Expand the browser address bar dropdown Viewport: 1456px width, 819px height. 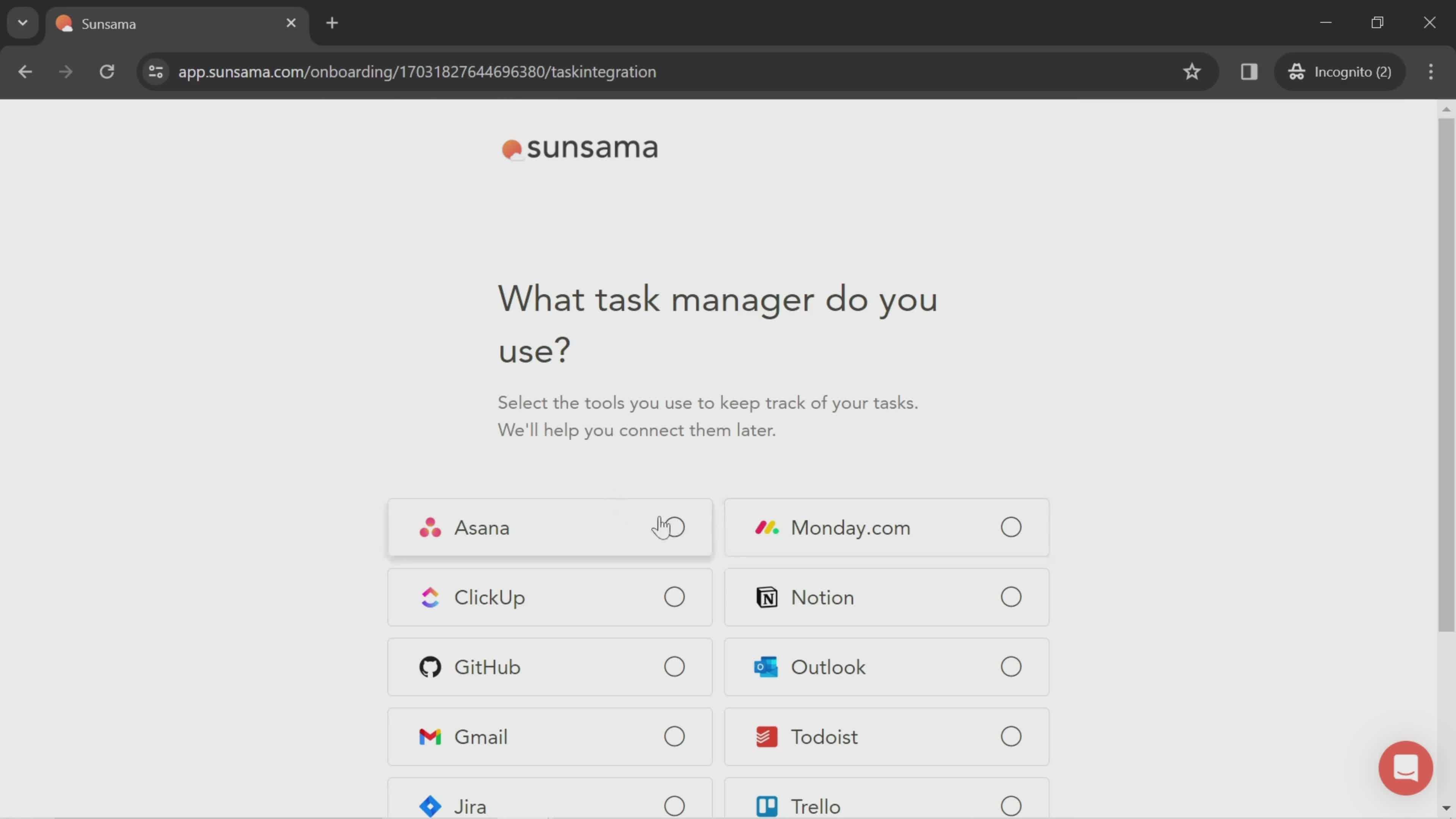pos(22,22)
